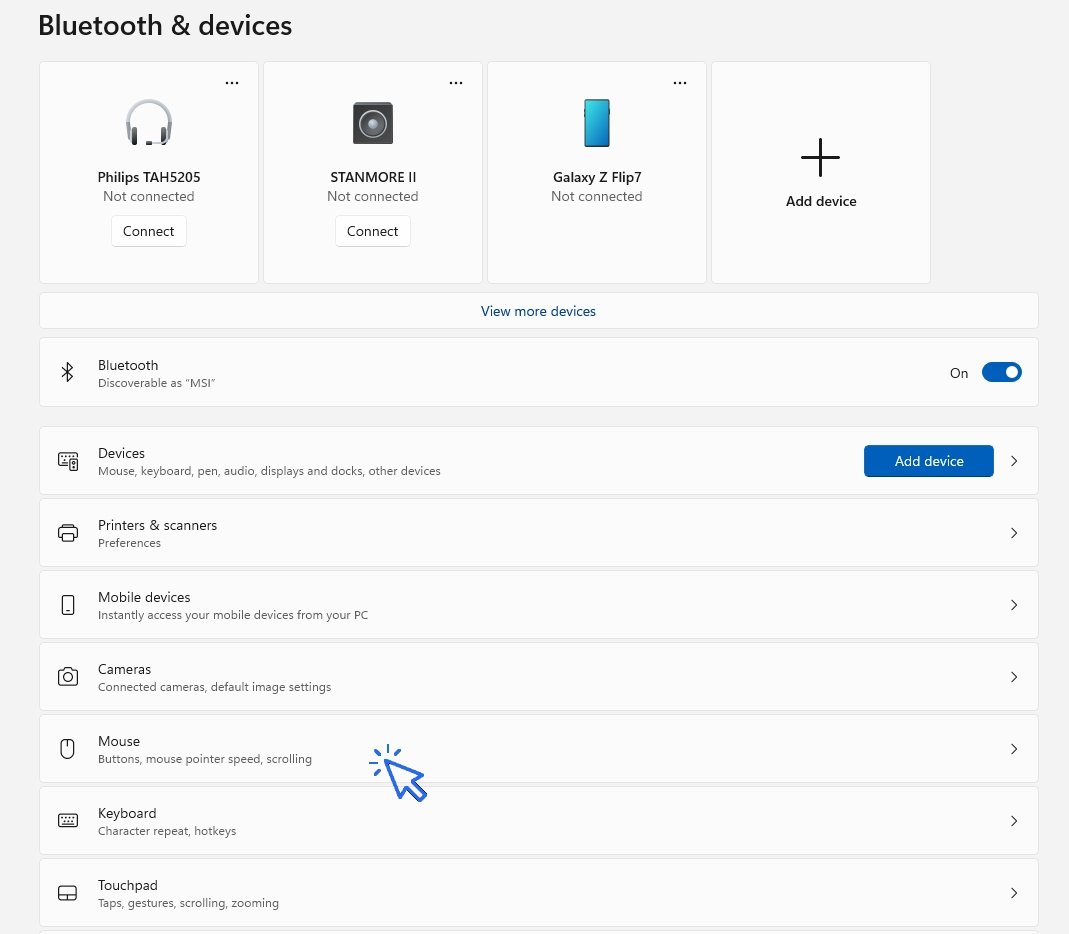Expand Mobile devices chevron
This screenshot has width=1069, height=934.
pyautogui.click(x=1014, y=605)
